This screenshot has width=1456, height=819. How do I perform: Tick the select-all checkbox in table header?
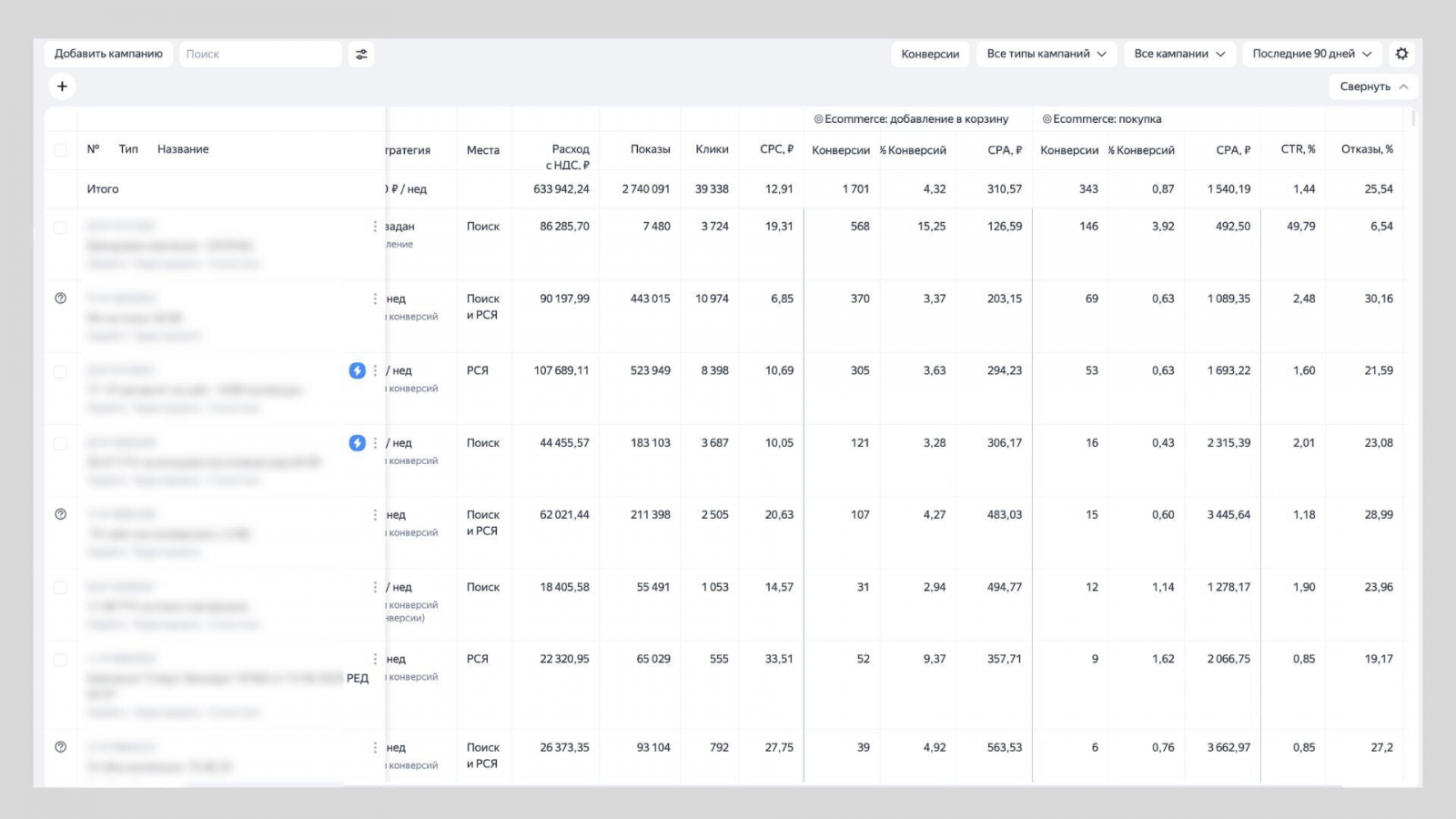click(x=61, y=150)
